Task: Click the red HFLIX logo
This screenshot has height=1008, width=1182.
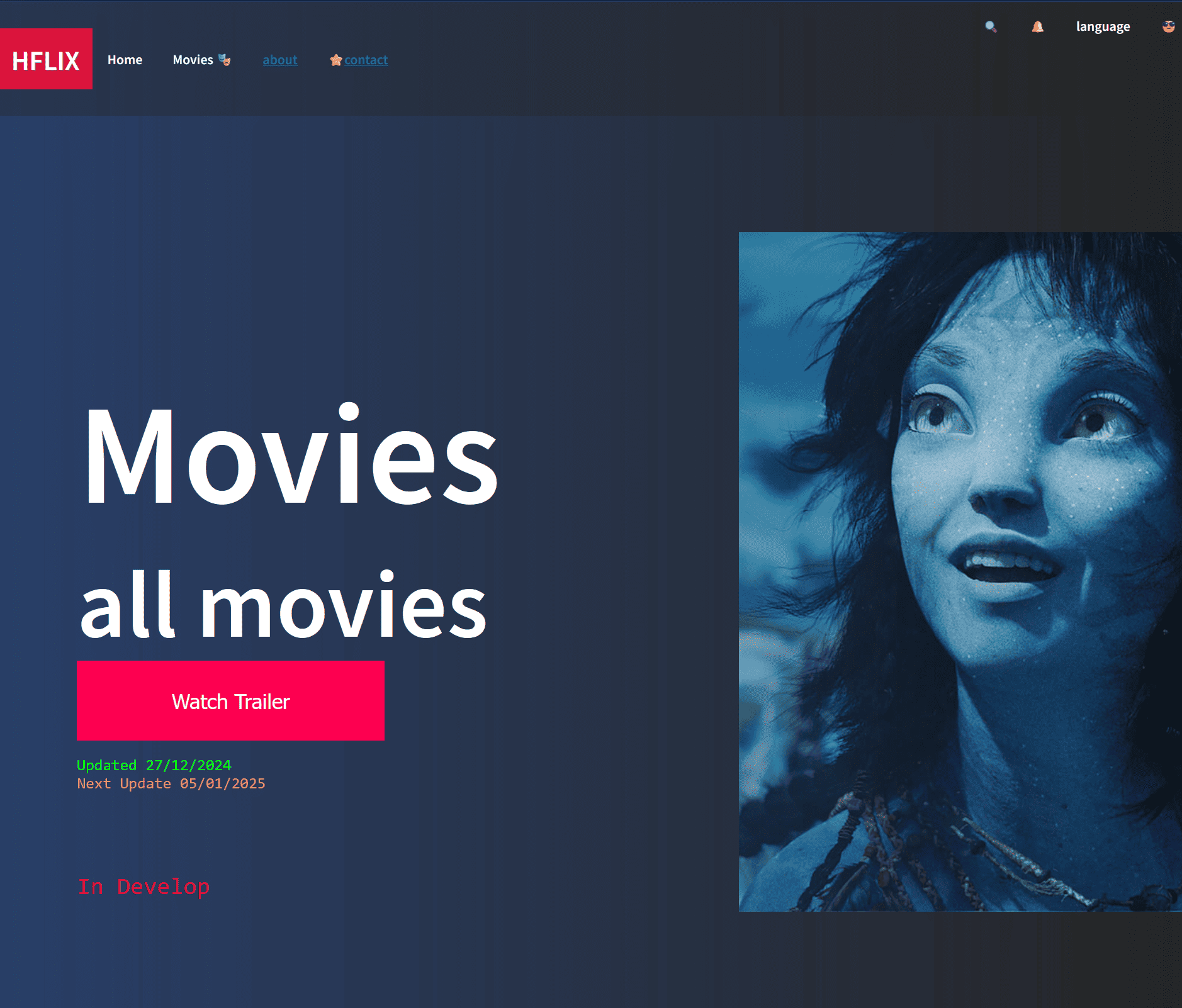Action: (x=46, y=59)
